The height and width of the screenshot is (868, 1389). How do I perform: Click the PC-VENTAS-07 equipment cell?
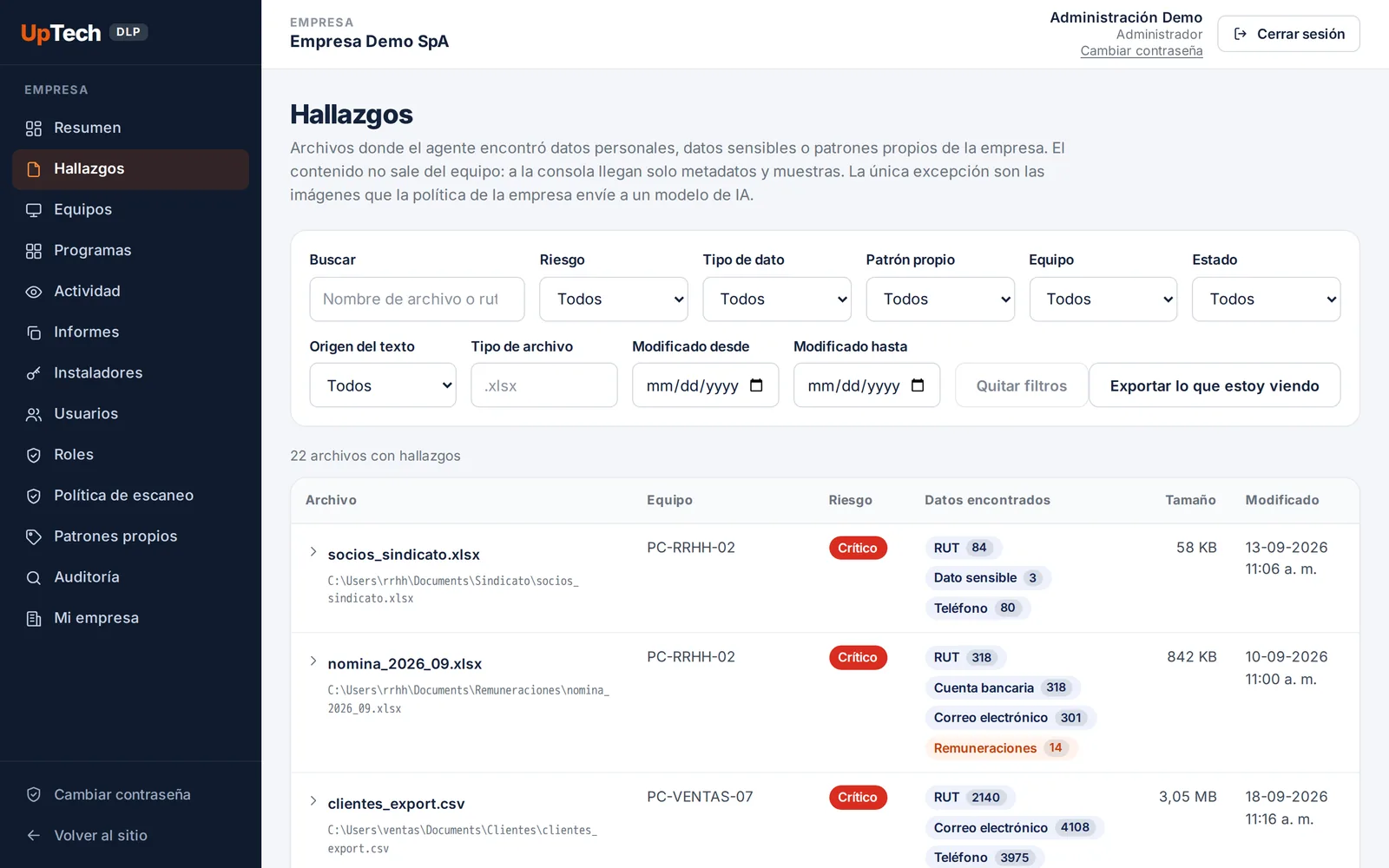pyautogui.click(x=700, y=797)
